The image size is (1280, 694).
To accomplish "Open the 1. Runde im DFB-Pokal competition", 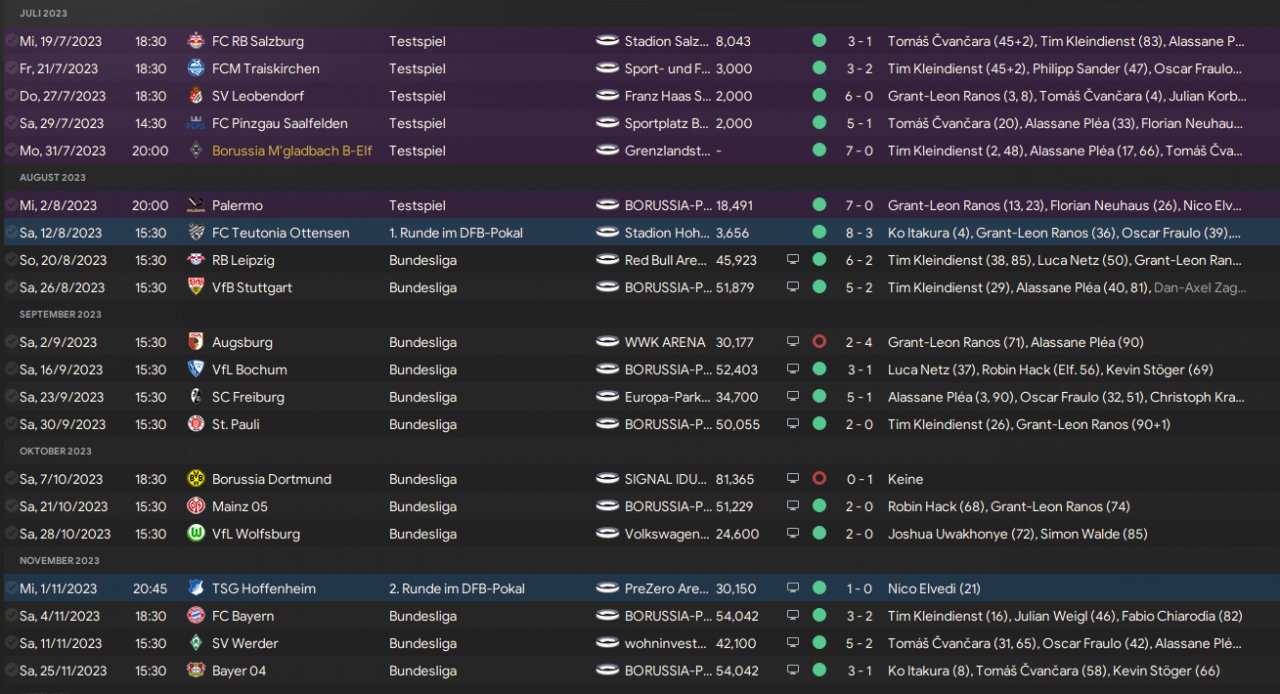I will [x=456, y=233].
